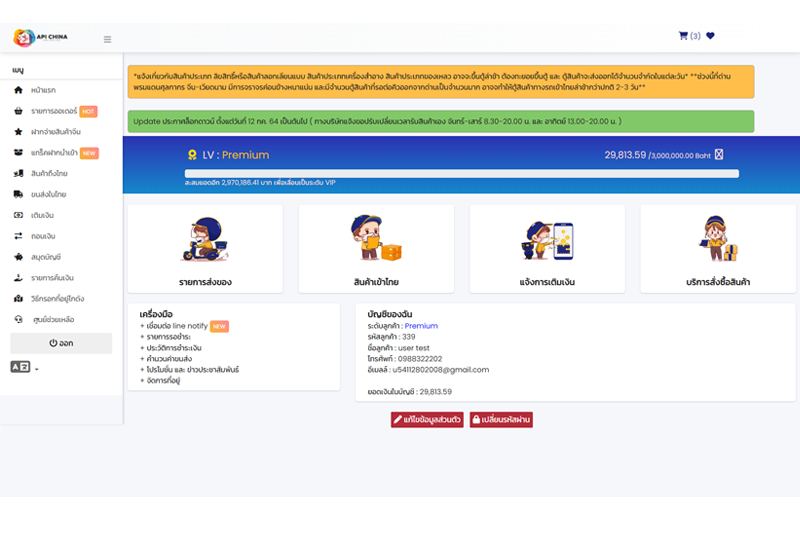Select the box icon menu item marked NEW
Screen dimensions: 800x533
click(x=56, y=153)
